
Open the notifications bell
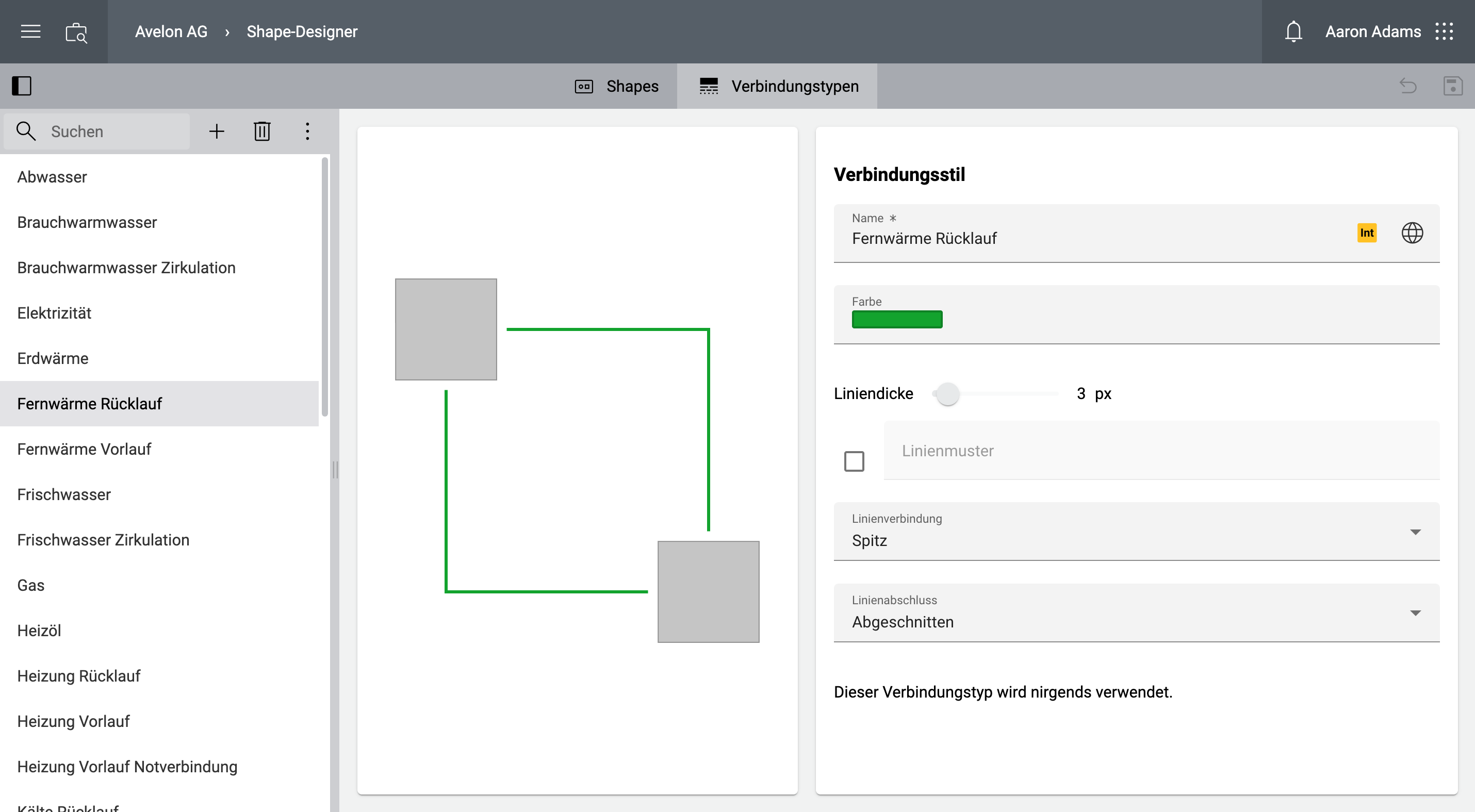1293,31
